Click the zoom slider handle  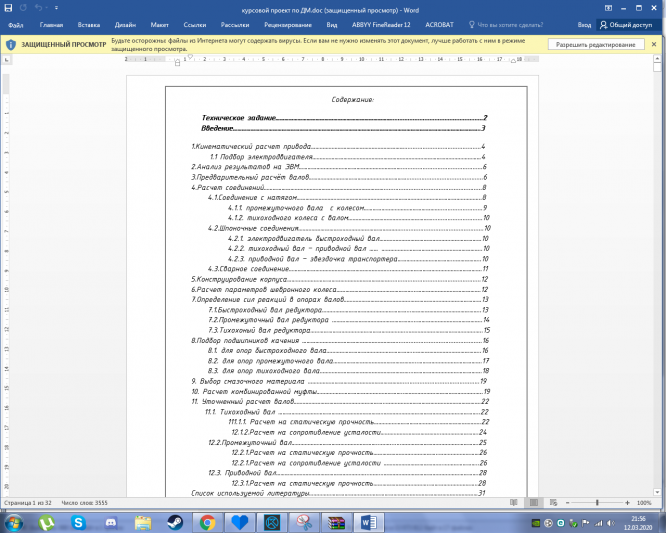(597, 503)
